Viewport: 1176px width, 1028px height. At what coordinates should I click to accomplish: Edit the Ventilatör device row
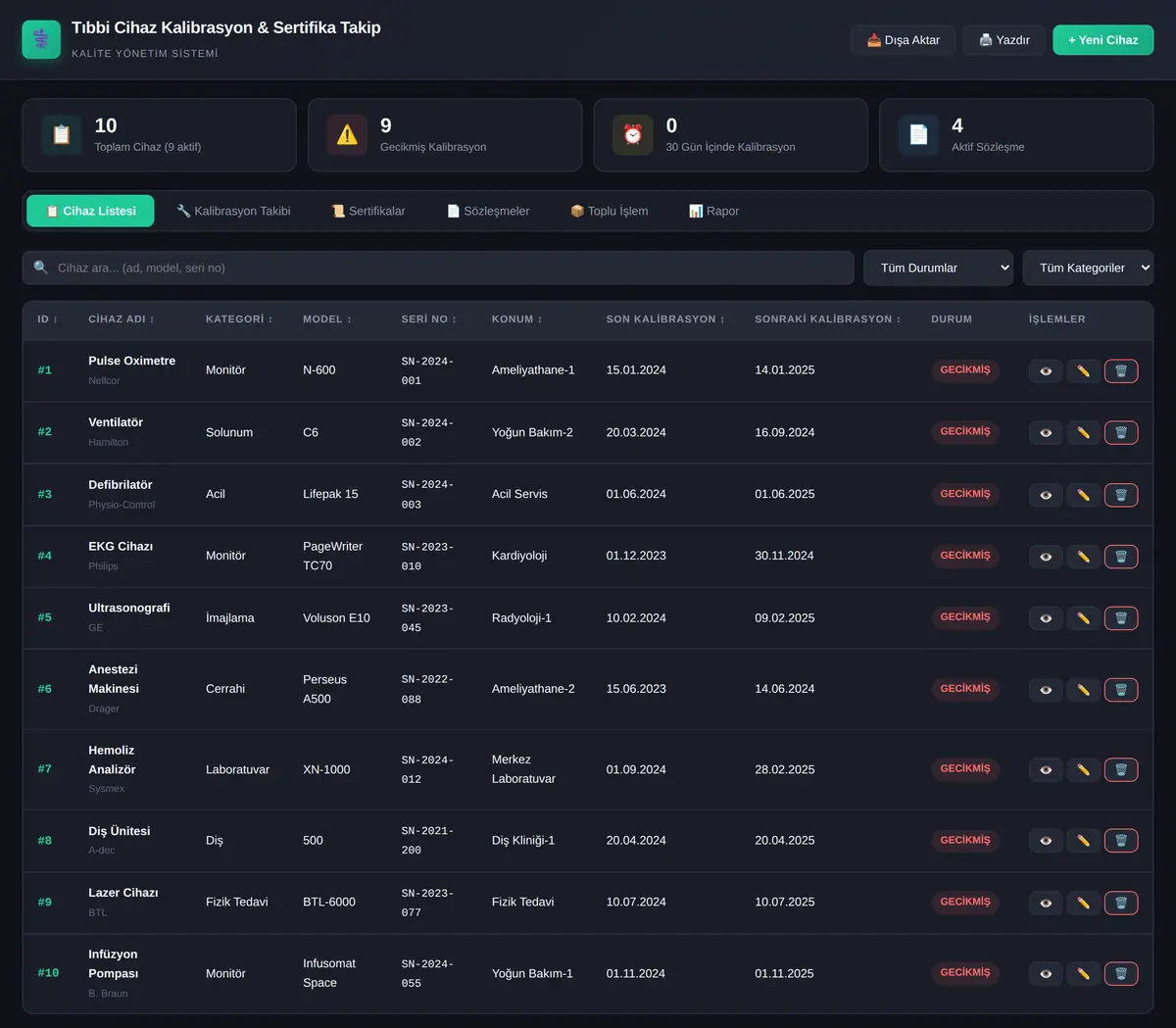[x=1083, y=433]
